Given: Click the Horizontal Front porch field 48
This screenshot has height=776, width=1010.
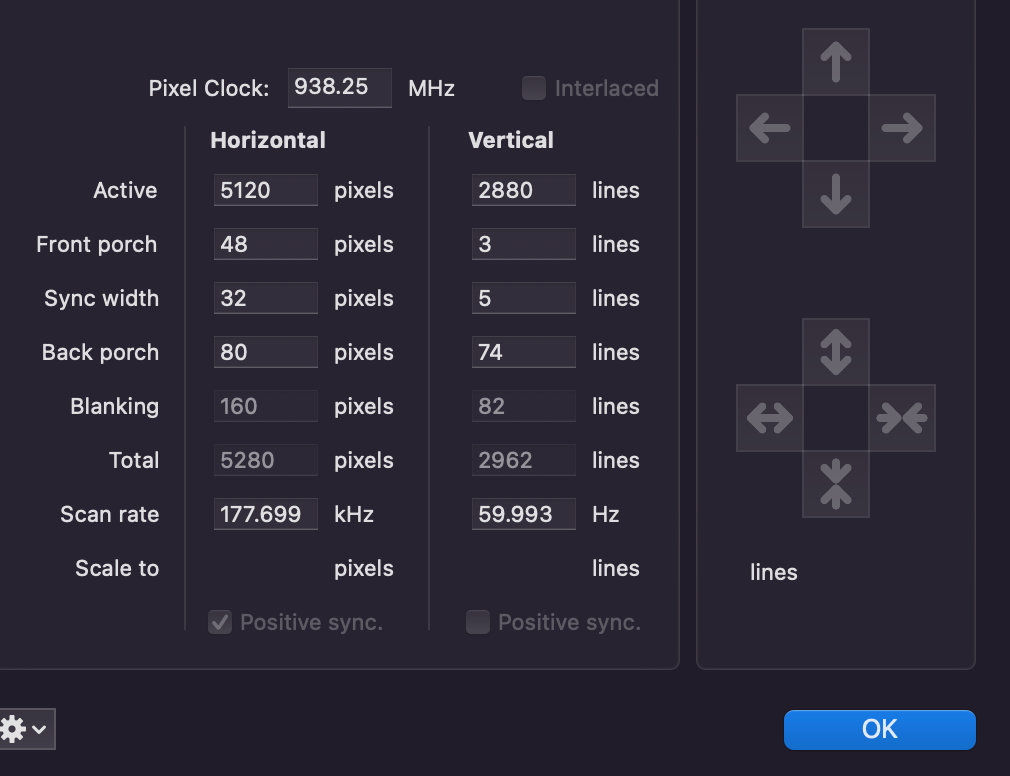Looking at the screenshot, I should (265, 244).
